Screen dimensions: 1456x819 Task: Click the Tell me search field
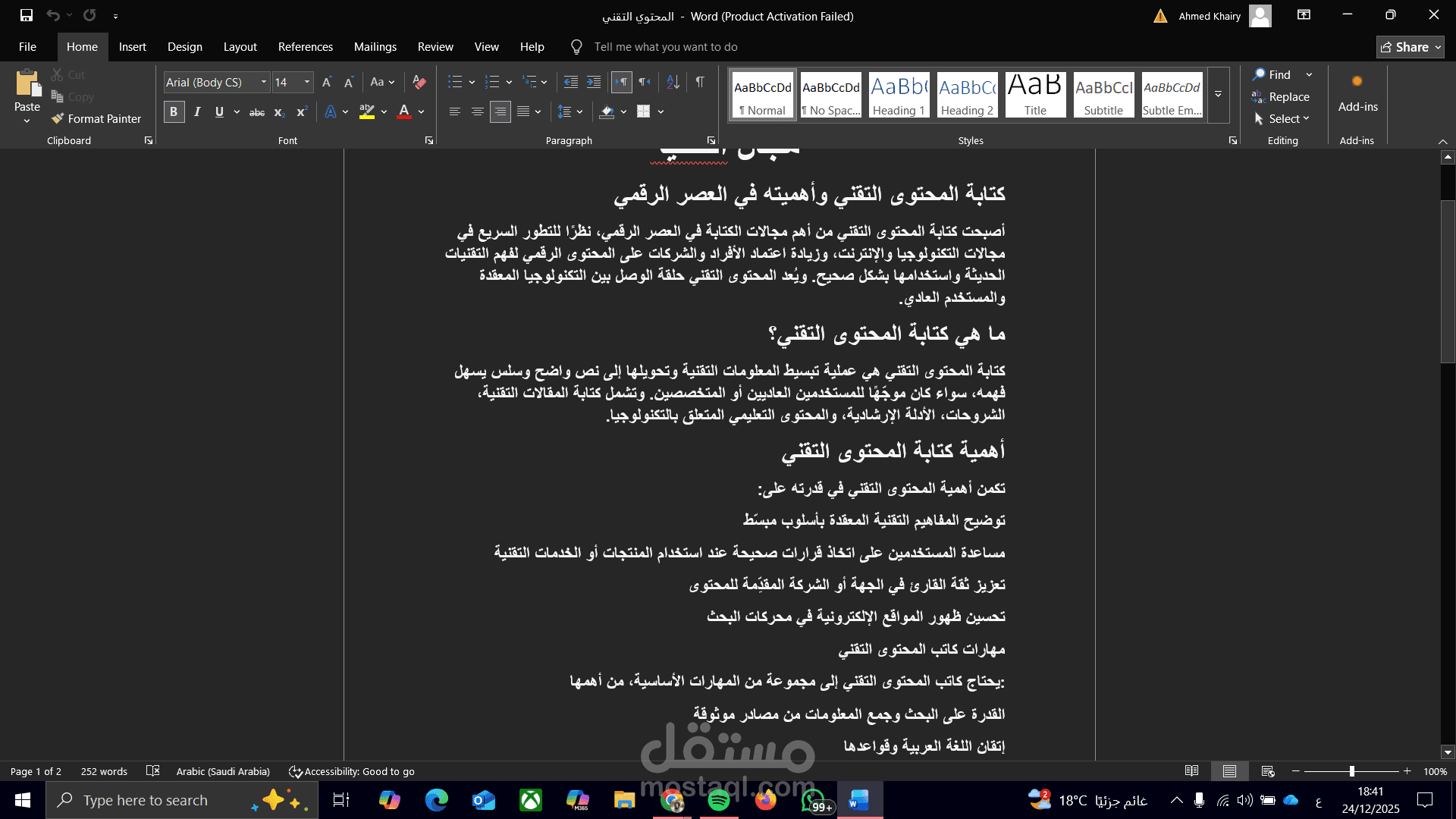click(x=666, y=47)
